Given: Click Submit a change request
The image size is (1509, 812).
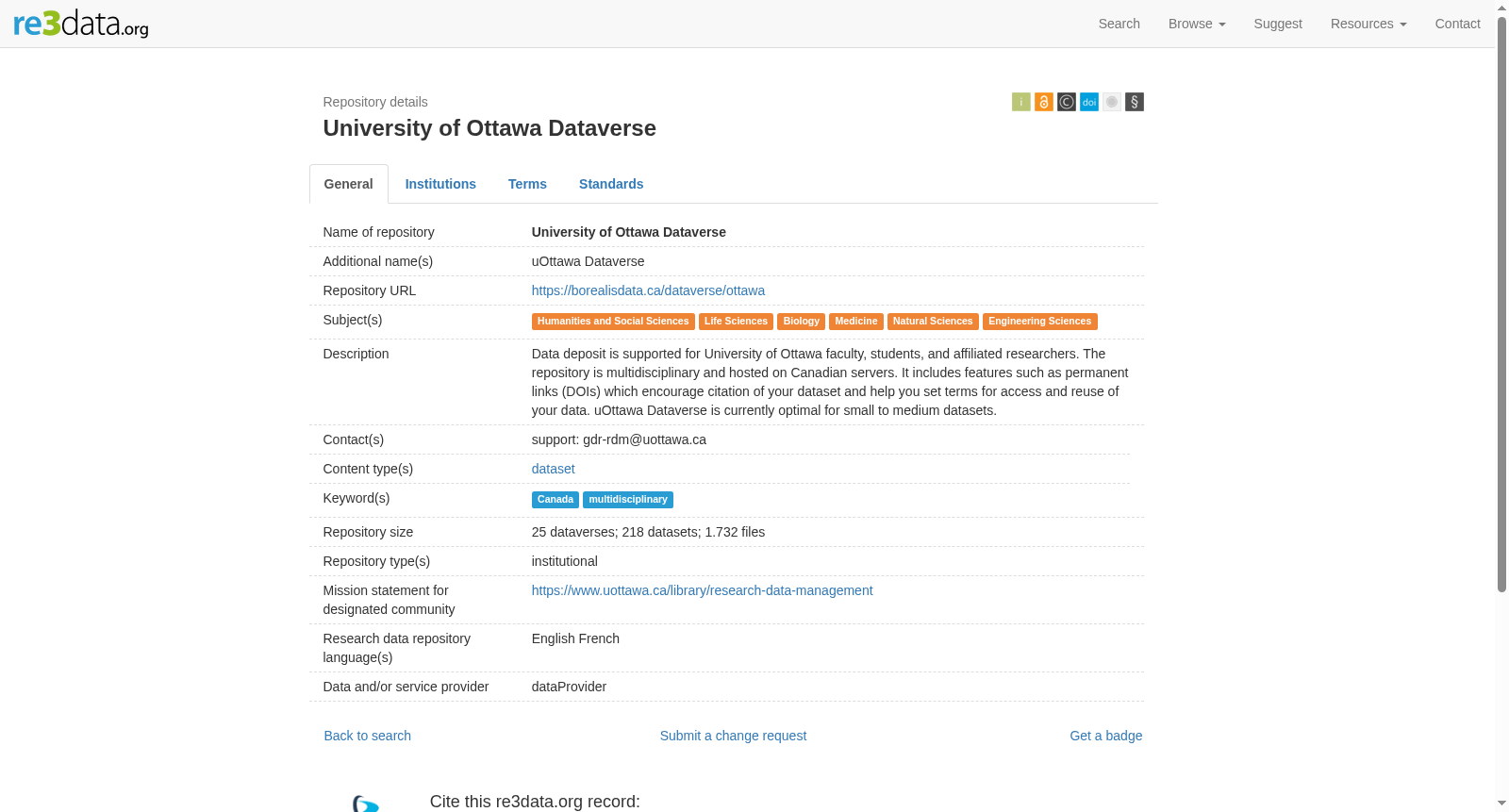Looking at the screenshot, I should (x=733, y=736).
